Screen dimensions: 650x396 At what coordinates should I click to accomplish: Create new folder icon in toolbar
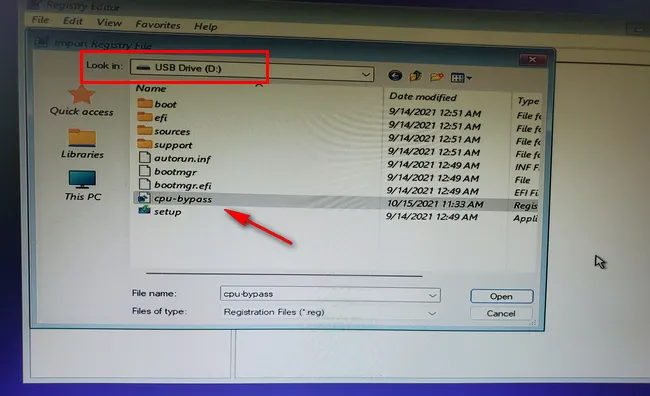[437, 77]
